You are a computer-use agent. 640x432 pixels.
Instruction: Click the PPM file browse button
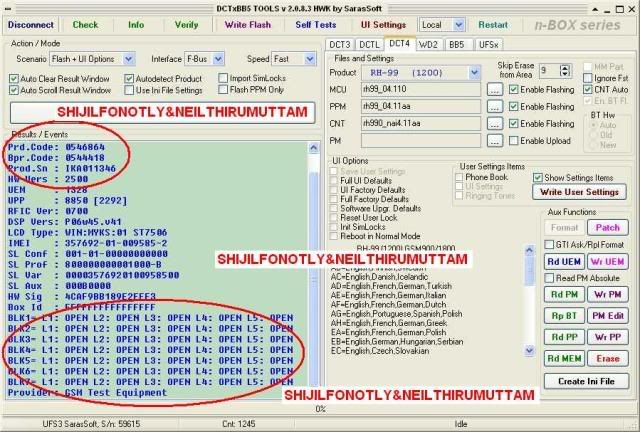(494, 107)
